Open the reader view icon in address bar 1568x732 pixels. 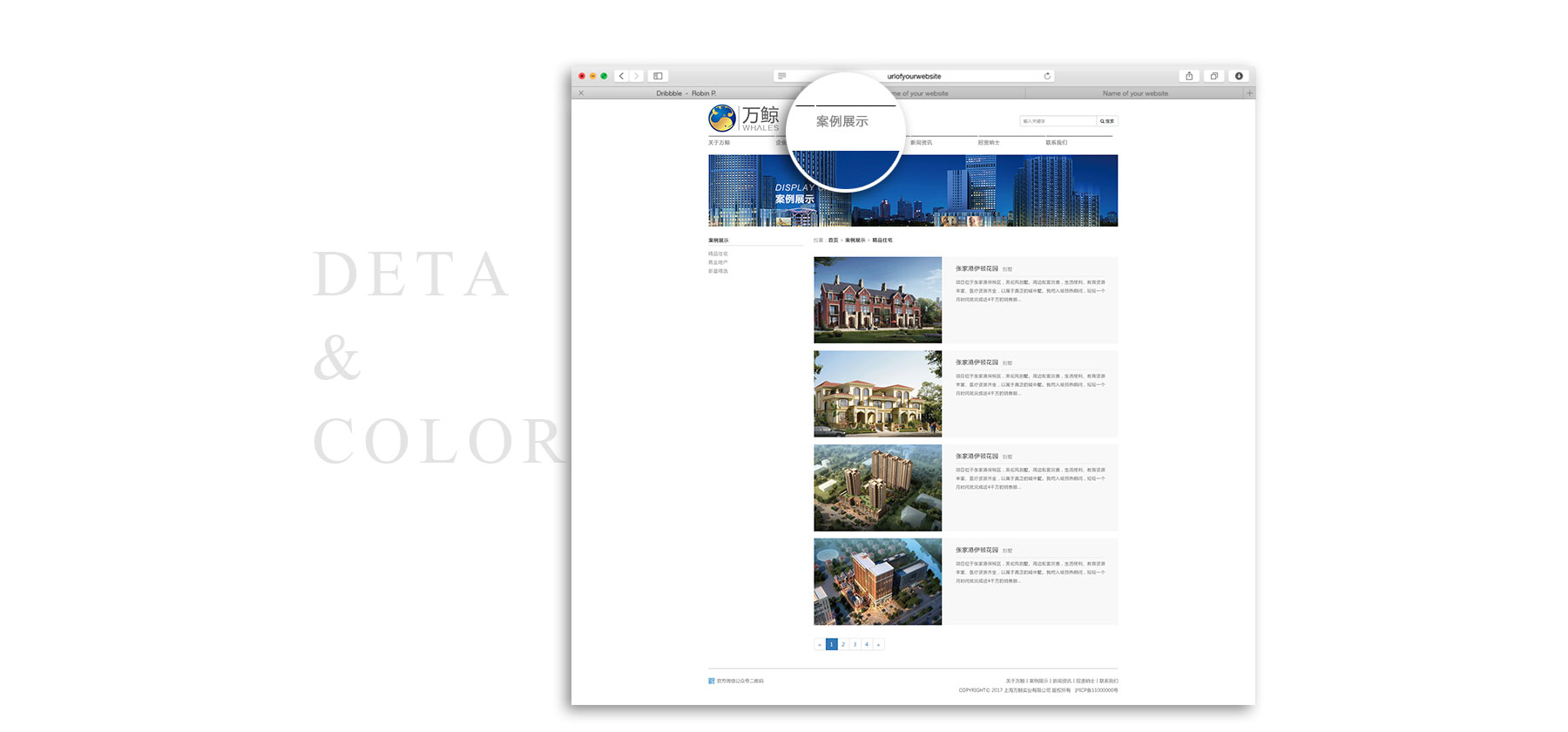tap(782, 76)
